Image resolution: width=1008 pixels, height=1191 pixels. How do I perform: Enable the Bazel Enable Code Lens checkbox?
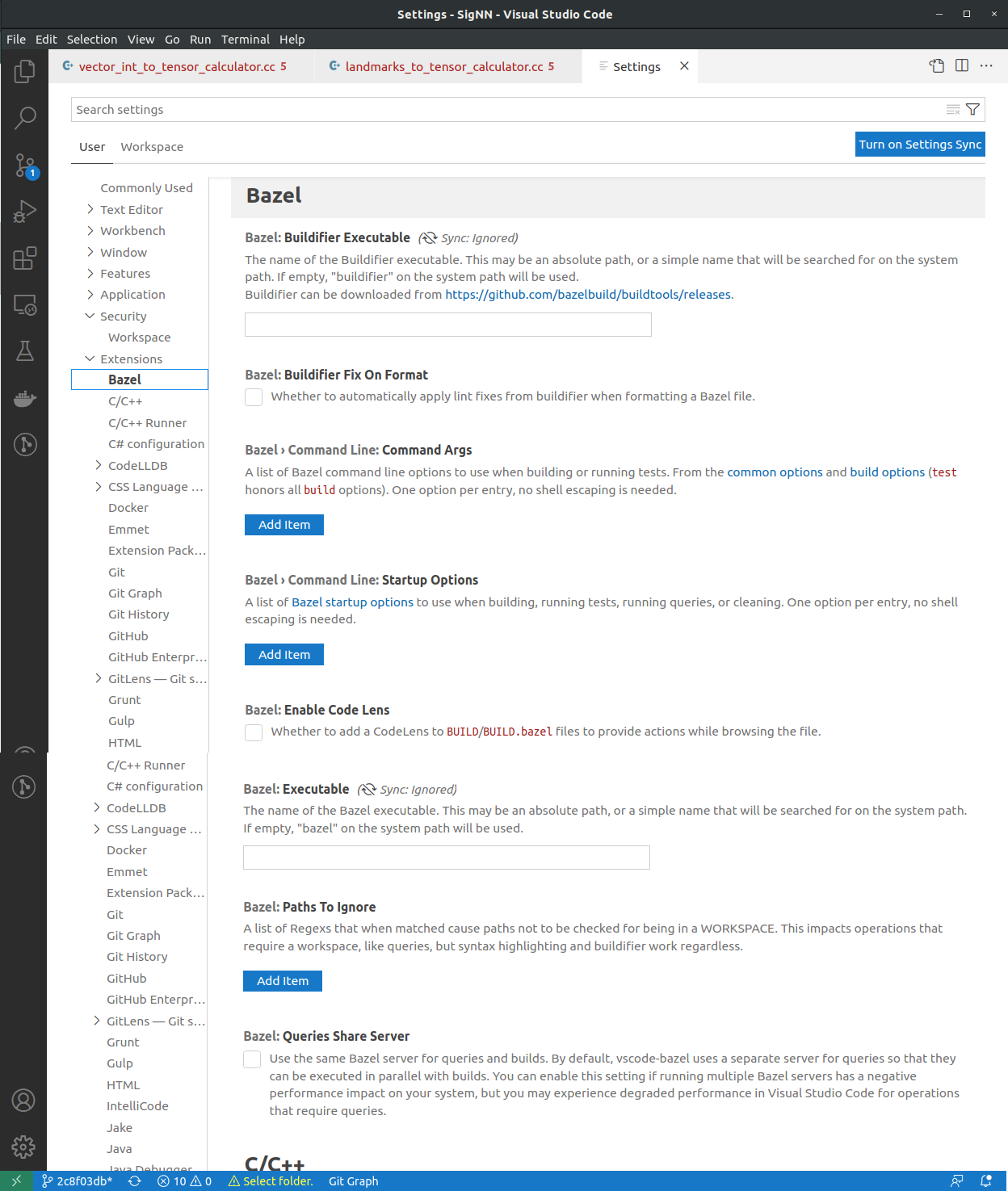coord(254,732)
